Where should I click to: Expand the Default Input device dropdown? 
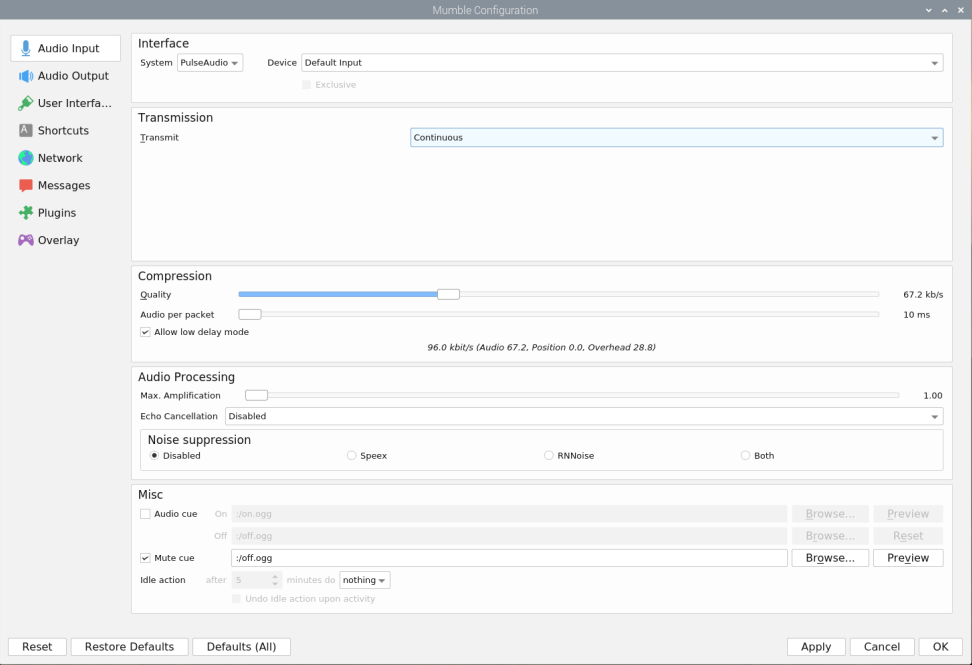(621, 63)
